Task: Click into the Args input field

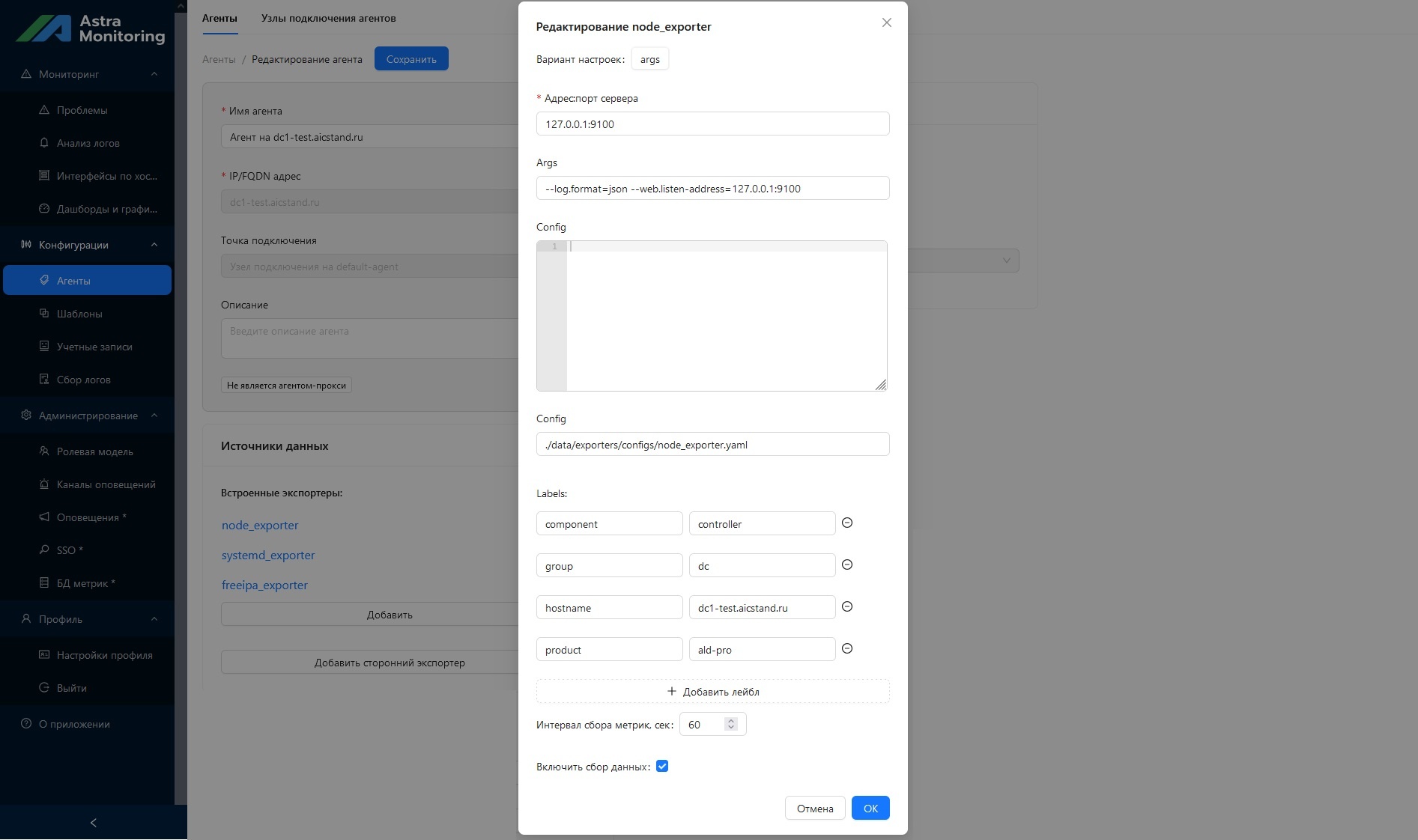Action: (x=713, y=188)
